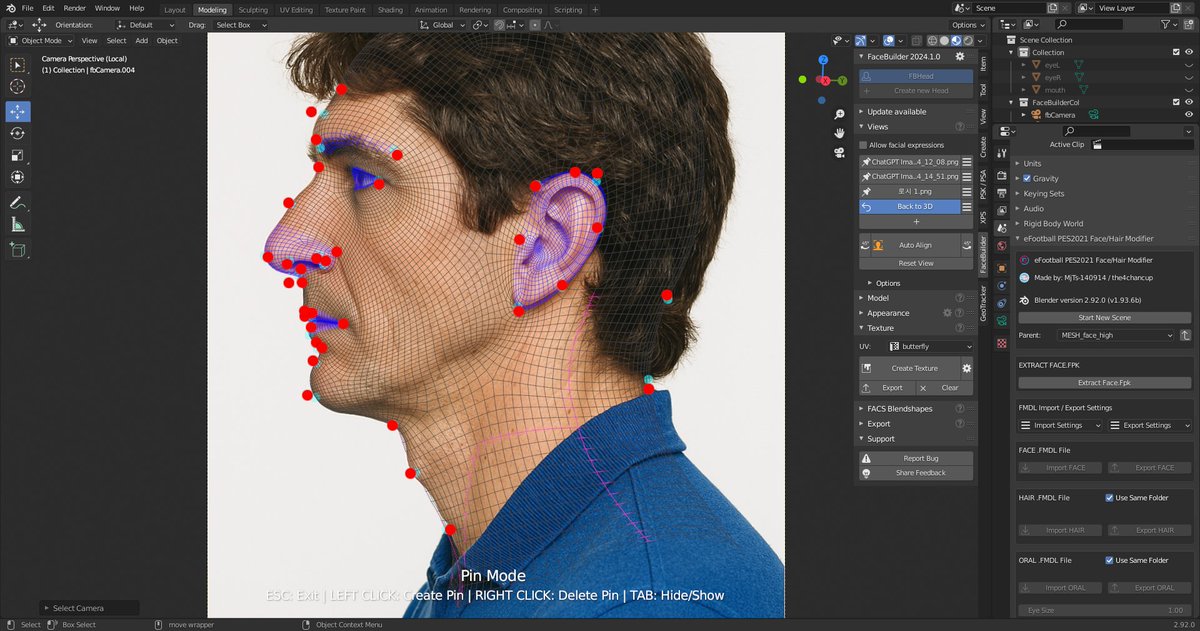Select the Scale tool
This screenshot has width=1200, height=631.
pos(18,155)
